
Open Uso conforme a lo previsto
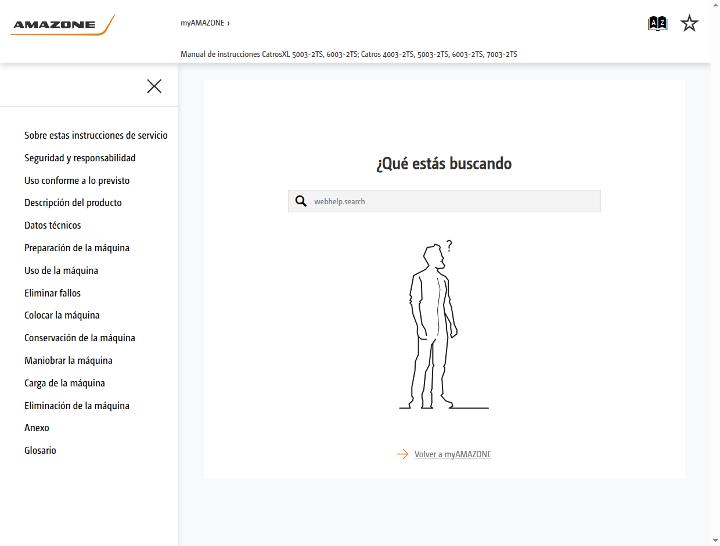[77, 180]
